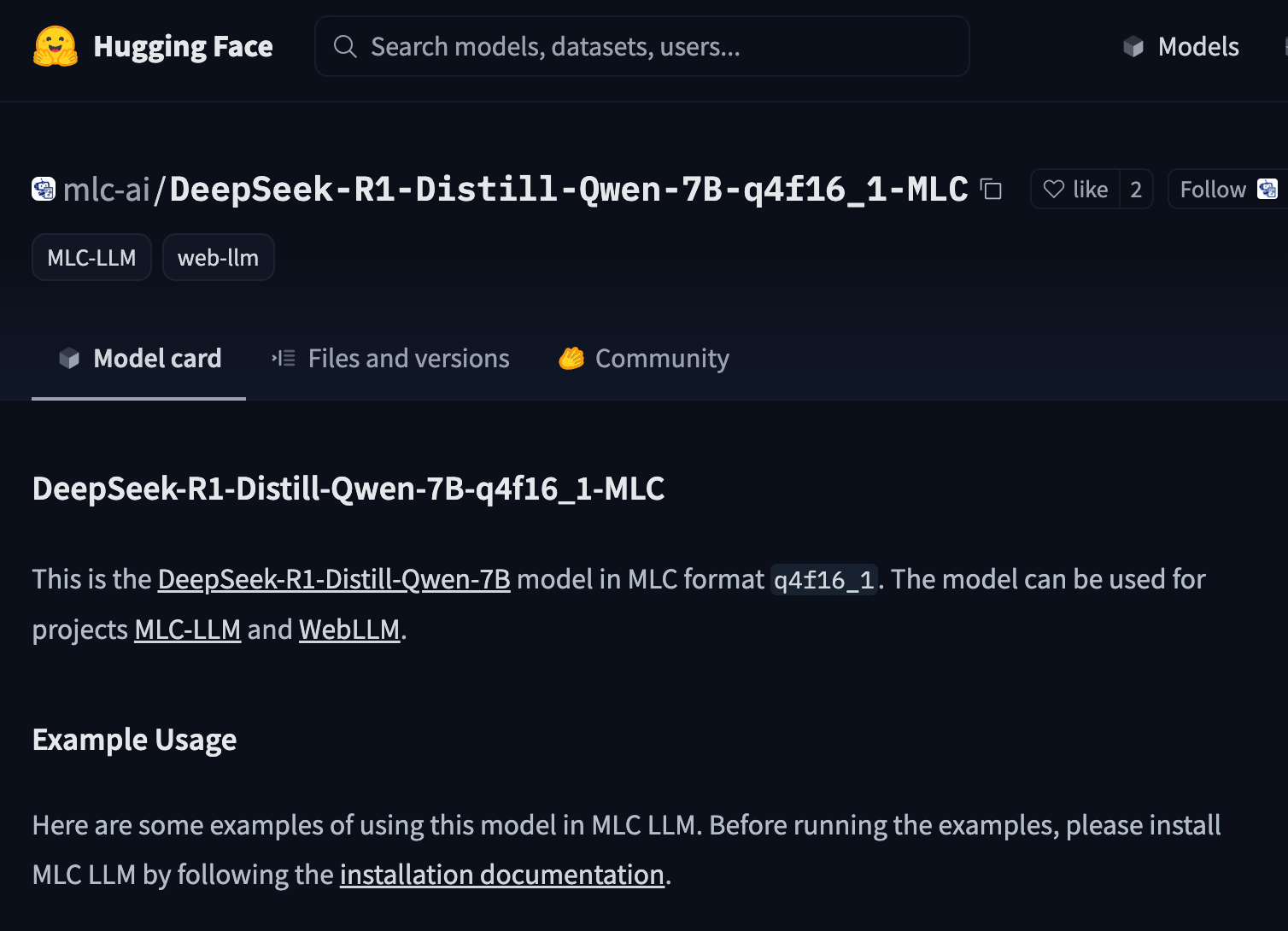1288x931 pixels.
Task: Click the q4f16_1 inline code text
Action: tap(824, 580)
